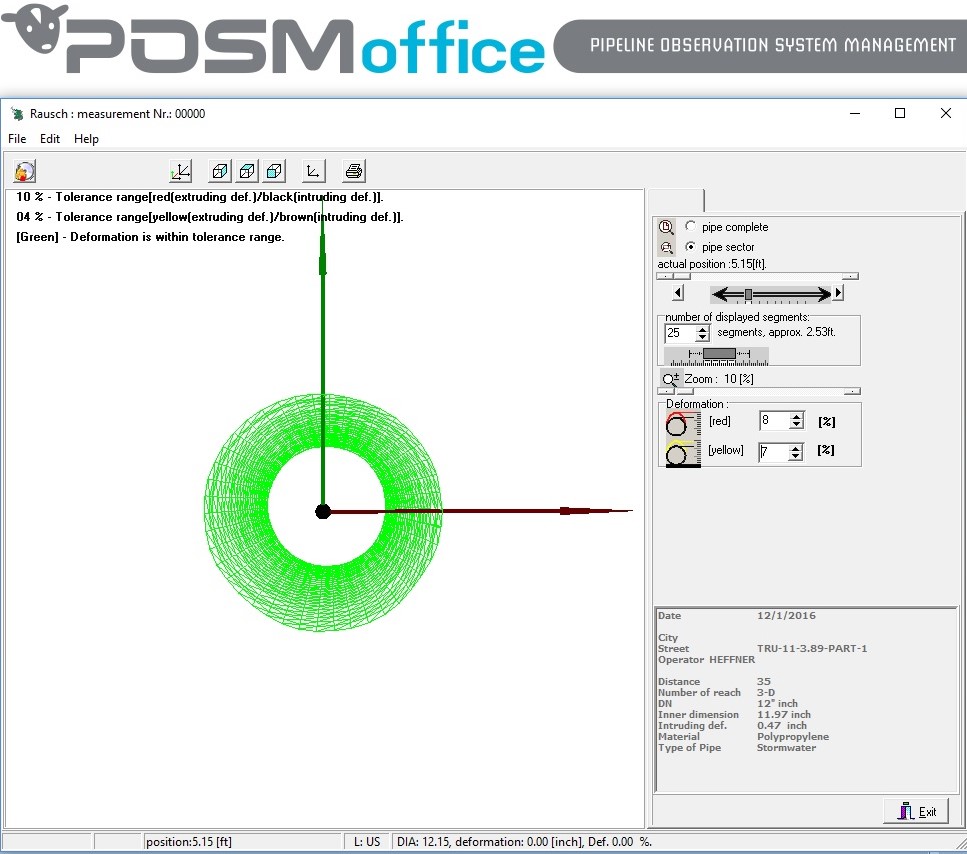This screenshot has height=854, width=967.
Task: Select the second cube view icon
Action: click(247, 171)
